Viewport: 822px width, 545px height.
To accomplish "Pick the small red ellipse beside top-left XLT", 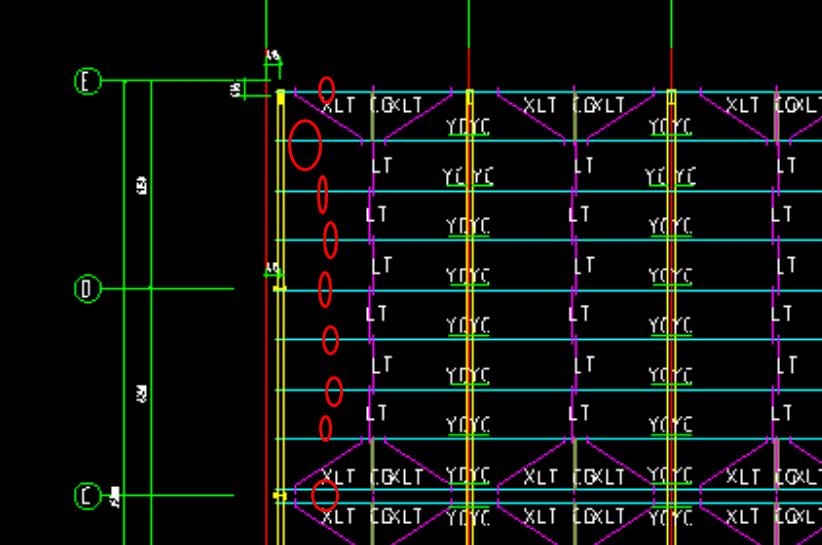I will [326, 90].
